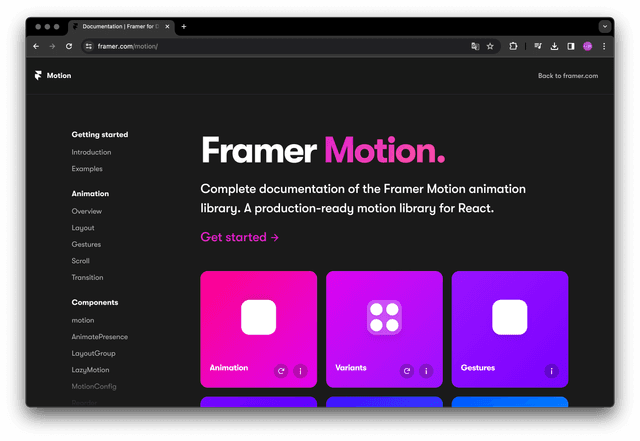Open LazyMotion in the sidebar
The width and height of the screenshot is (640, 441).
pos(90,370)
